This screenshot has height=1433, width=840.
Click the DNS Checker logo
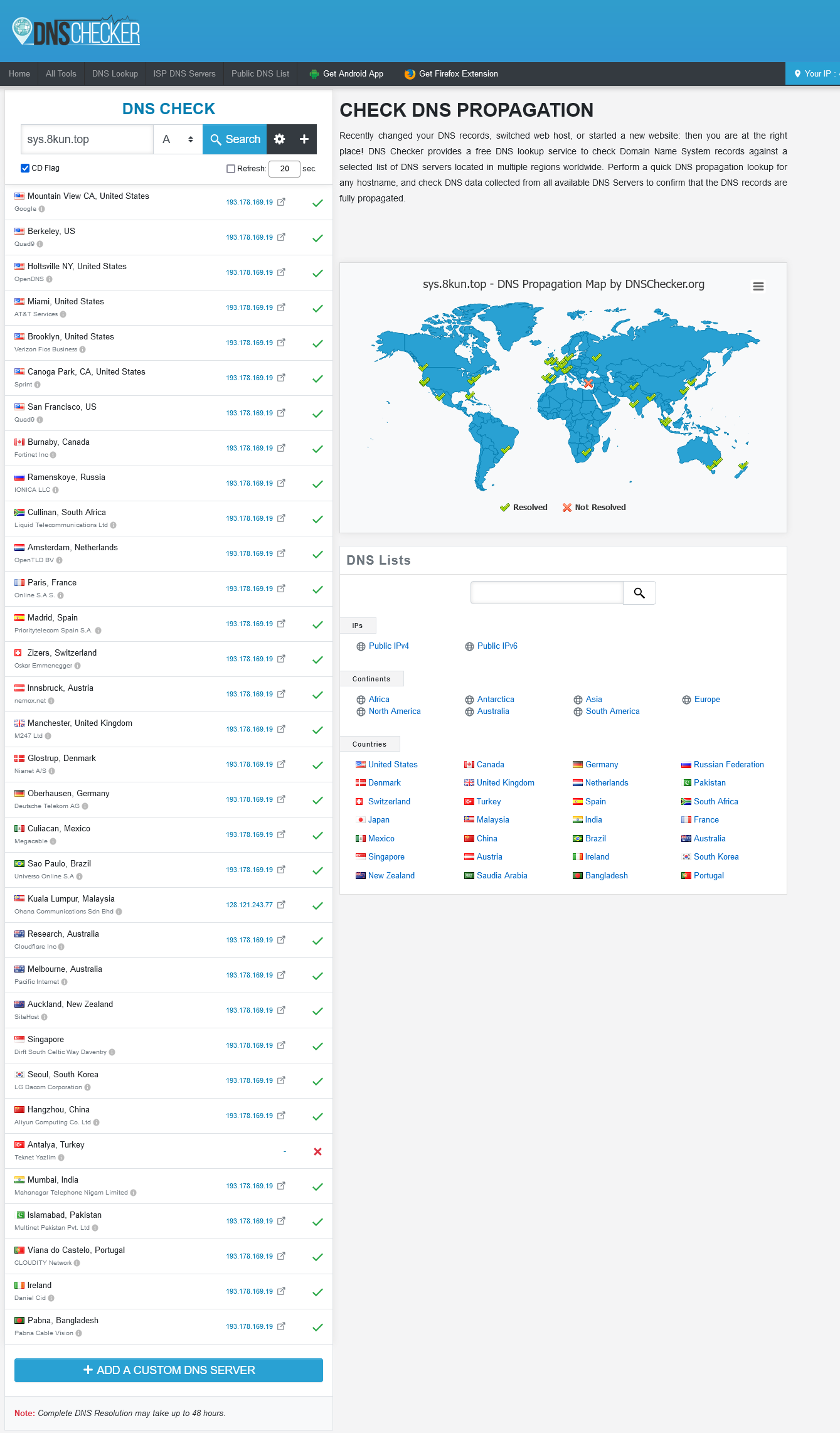pyautogui.click(x=76, y=31)
